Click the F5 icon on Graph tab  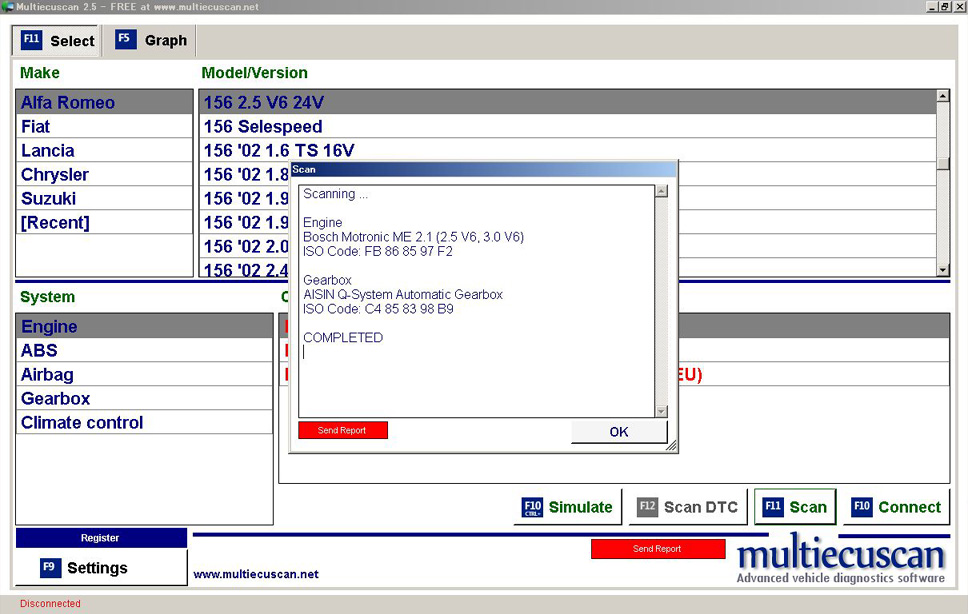(126, 39)
